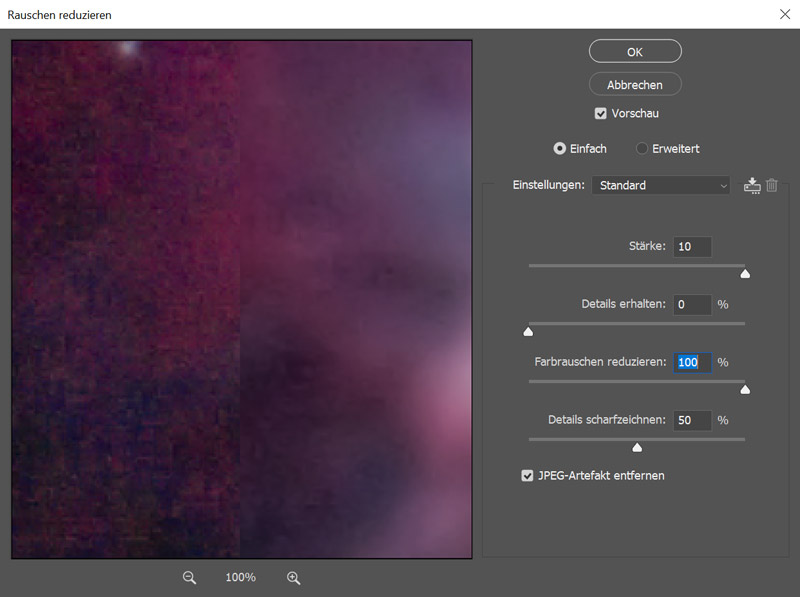Click the Stärke slider handle
800x597 pixels.
[x=745, y=274]
